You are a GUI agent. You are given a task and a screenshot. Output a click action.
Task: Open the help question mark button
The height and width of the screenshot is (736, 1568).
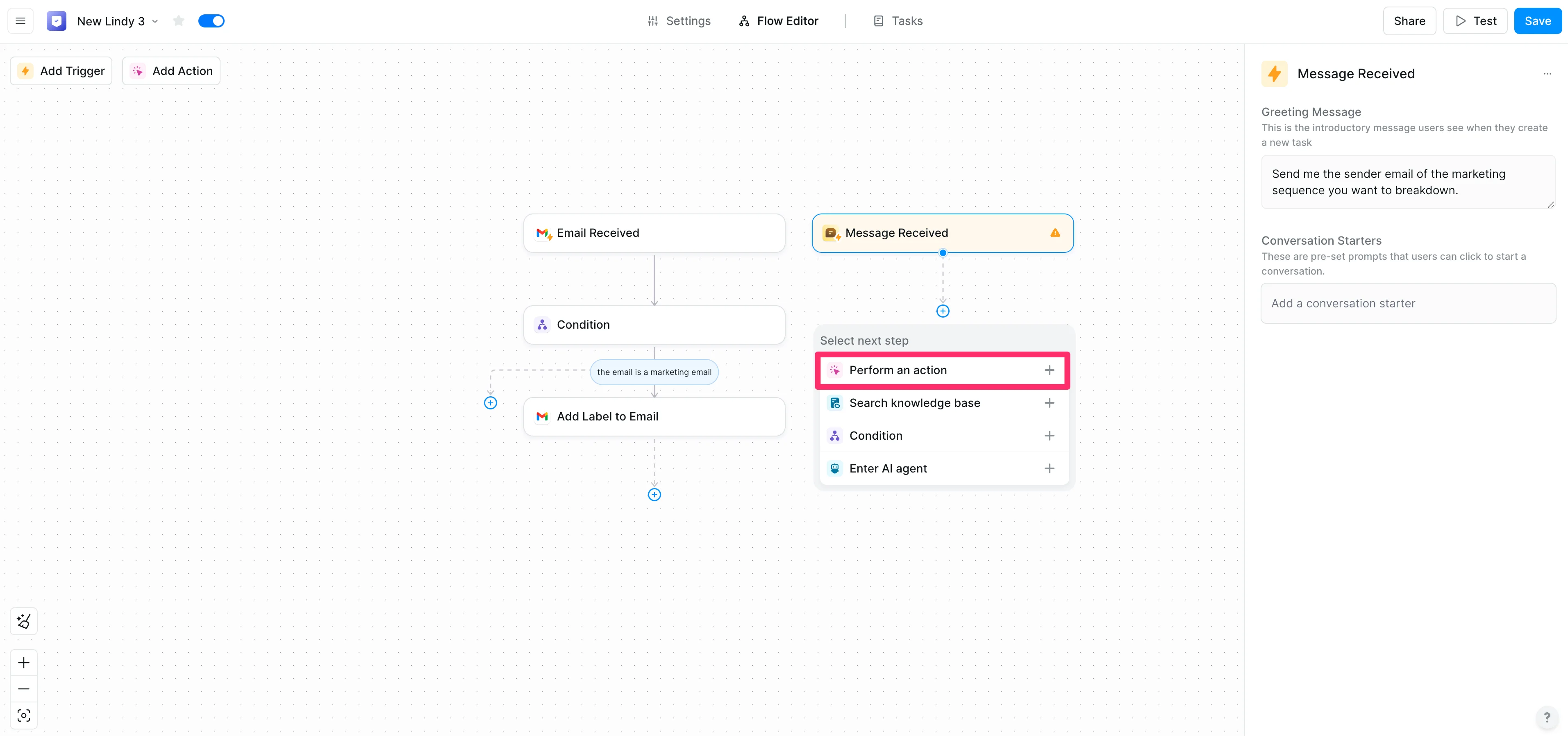coord(1547,717)
